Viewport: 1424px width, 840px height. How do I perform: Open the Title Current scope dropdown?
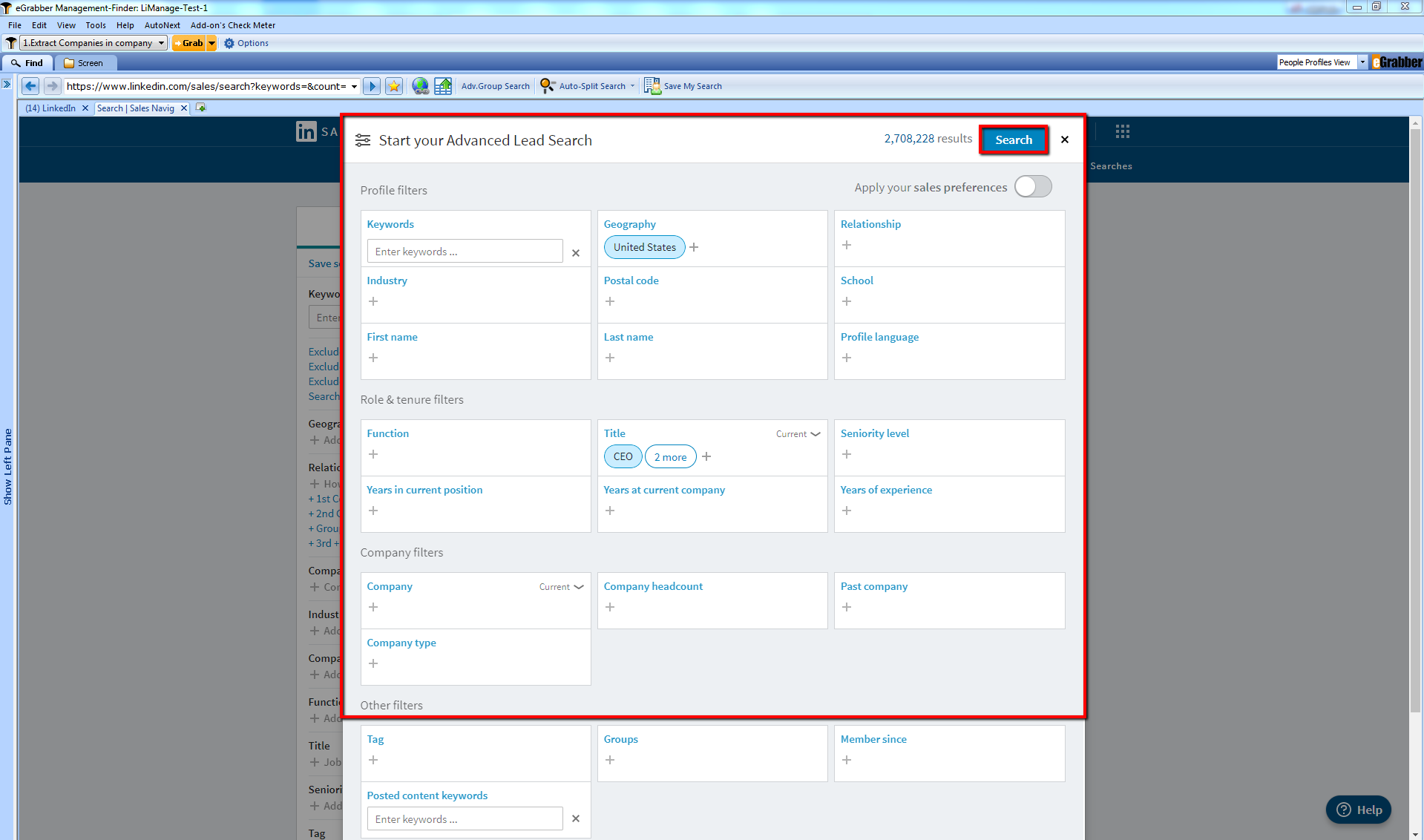point(798,434)
